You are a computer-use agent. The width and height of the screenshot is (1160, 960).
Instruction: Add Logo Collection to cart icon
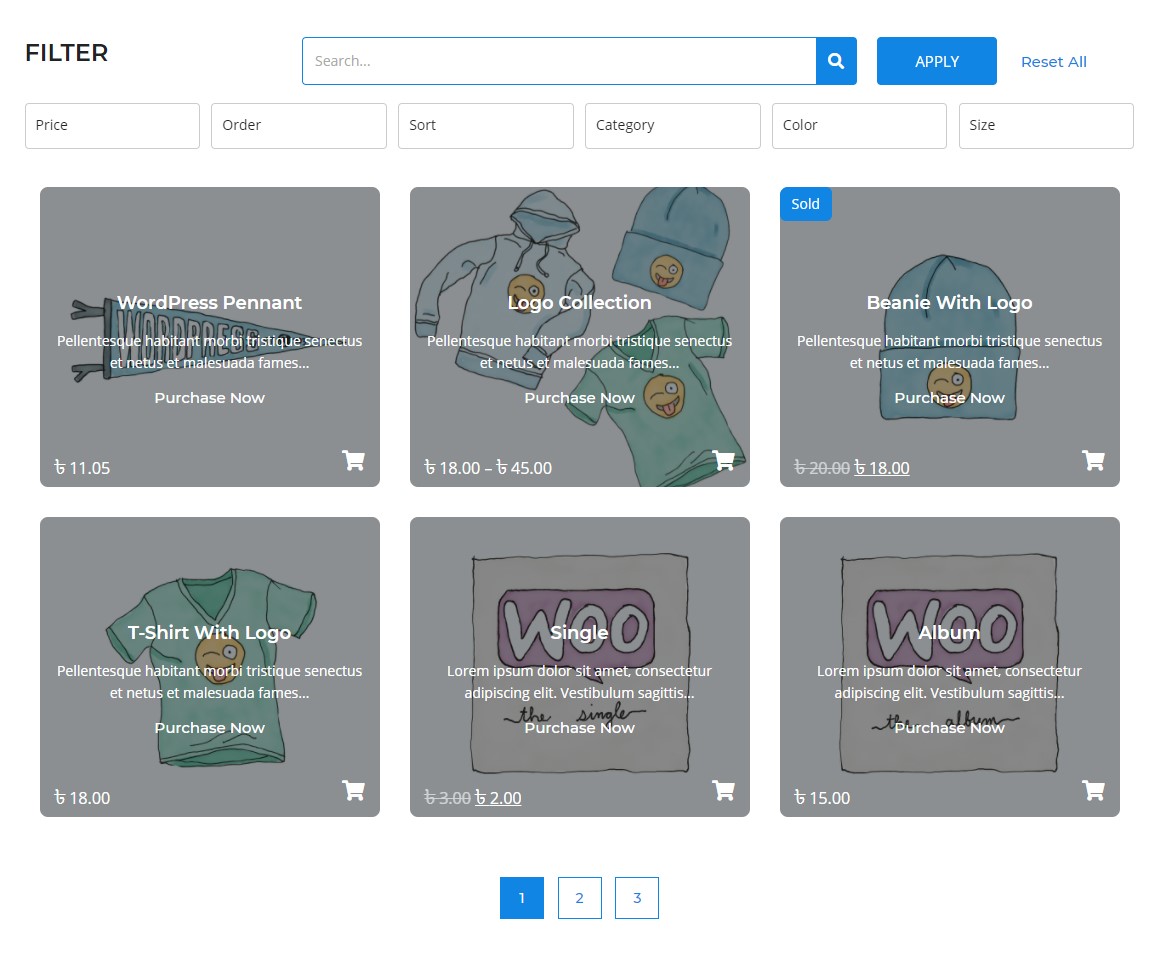[724, 460]
